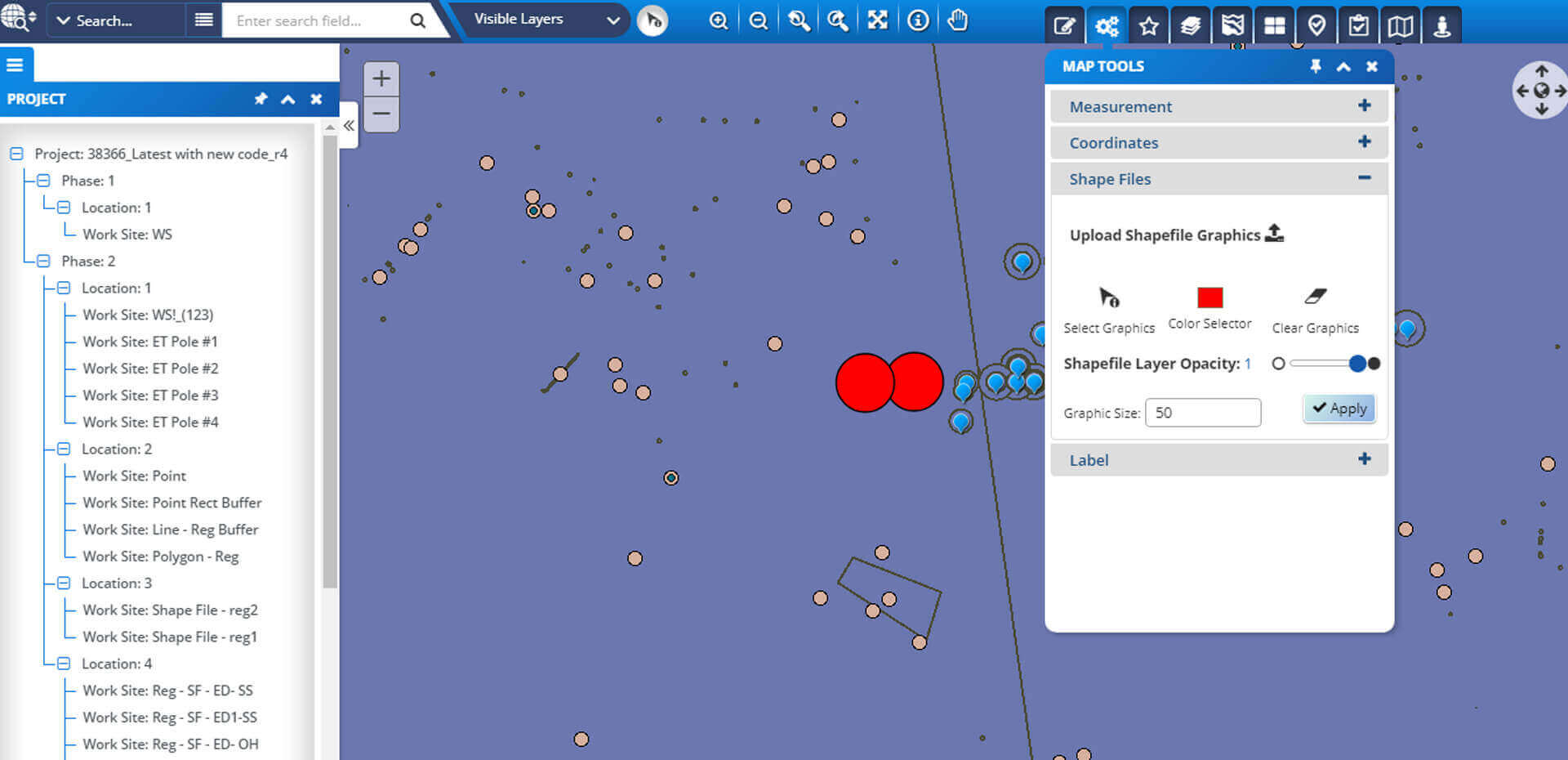Open the grid tiles tab
The height and width of the screenshot is (760, 1568).
pyautogui.click(x=1275, y=25)
